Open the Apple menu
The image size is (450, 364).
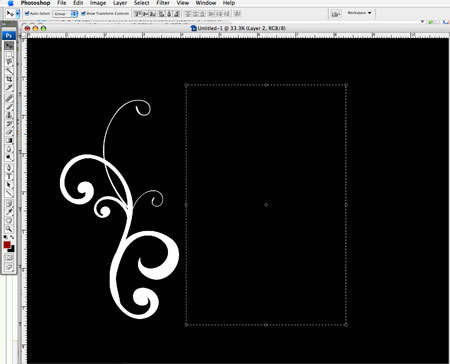tap(11, 3)
